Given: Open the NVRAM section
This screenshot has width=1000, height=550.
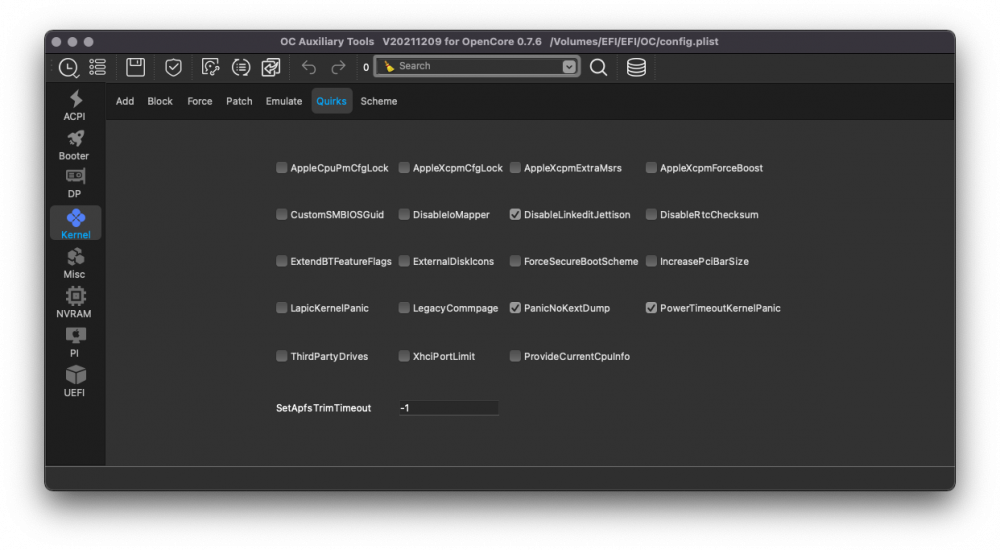Looking at the screenshot, I should tap(74, 303).
